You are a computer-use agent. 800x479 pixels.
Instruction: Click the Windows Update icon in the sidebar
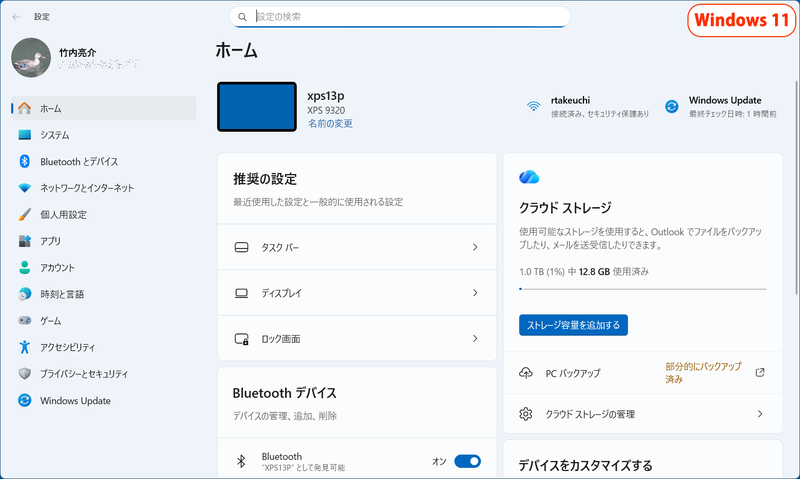(x=24, y=400)
